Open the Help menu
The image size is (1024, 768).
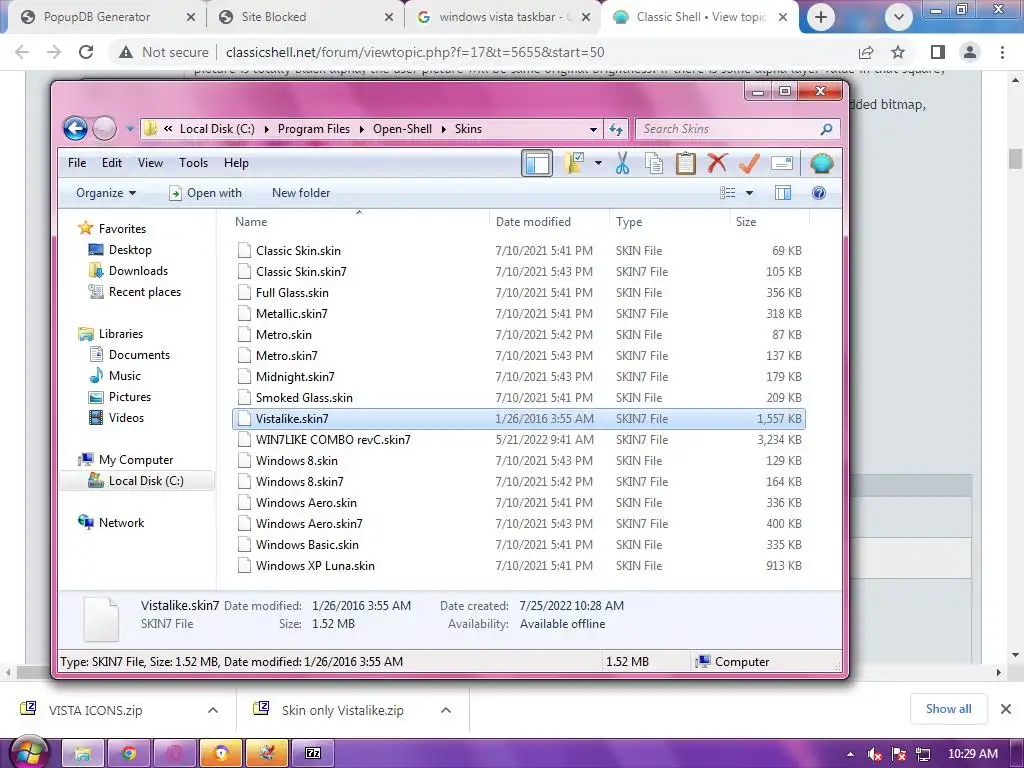pyautogui.click(x=236, y=163)
